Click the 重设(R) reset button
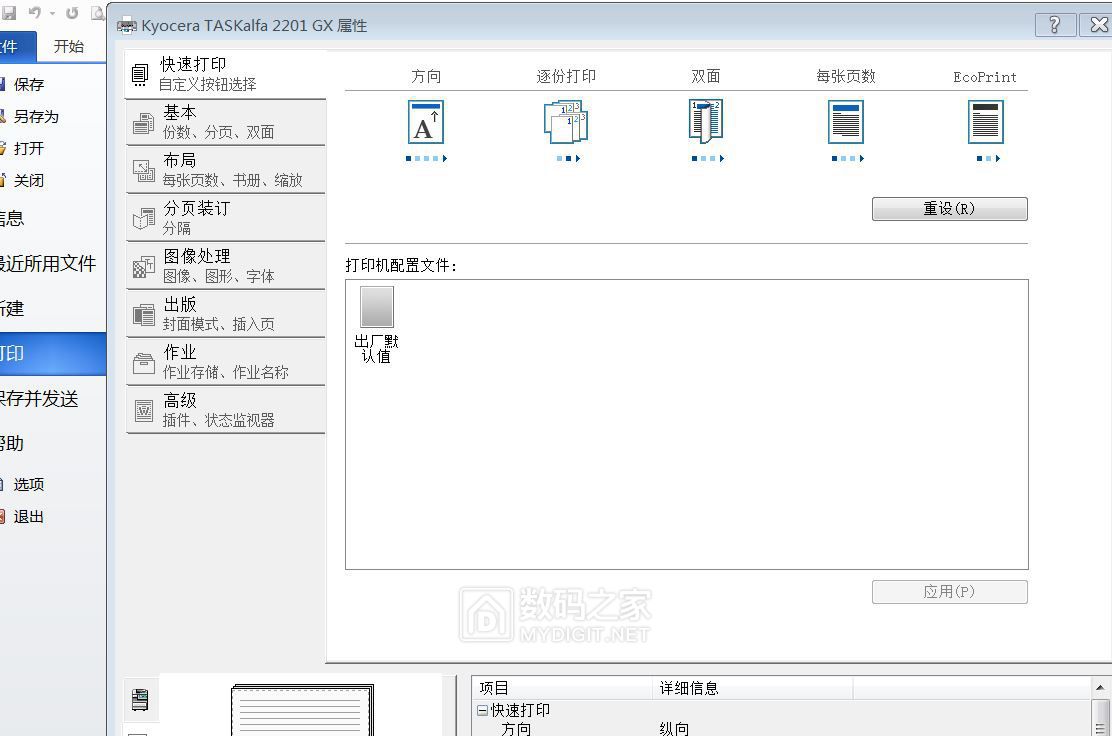 click(950, 208)
